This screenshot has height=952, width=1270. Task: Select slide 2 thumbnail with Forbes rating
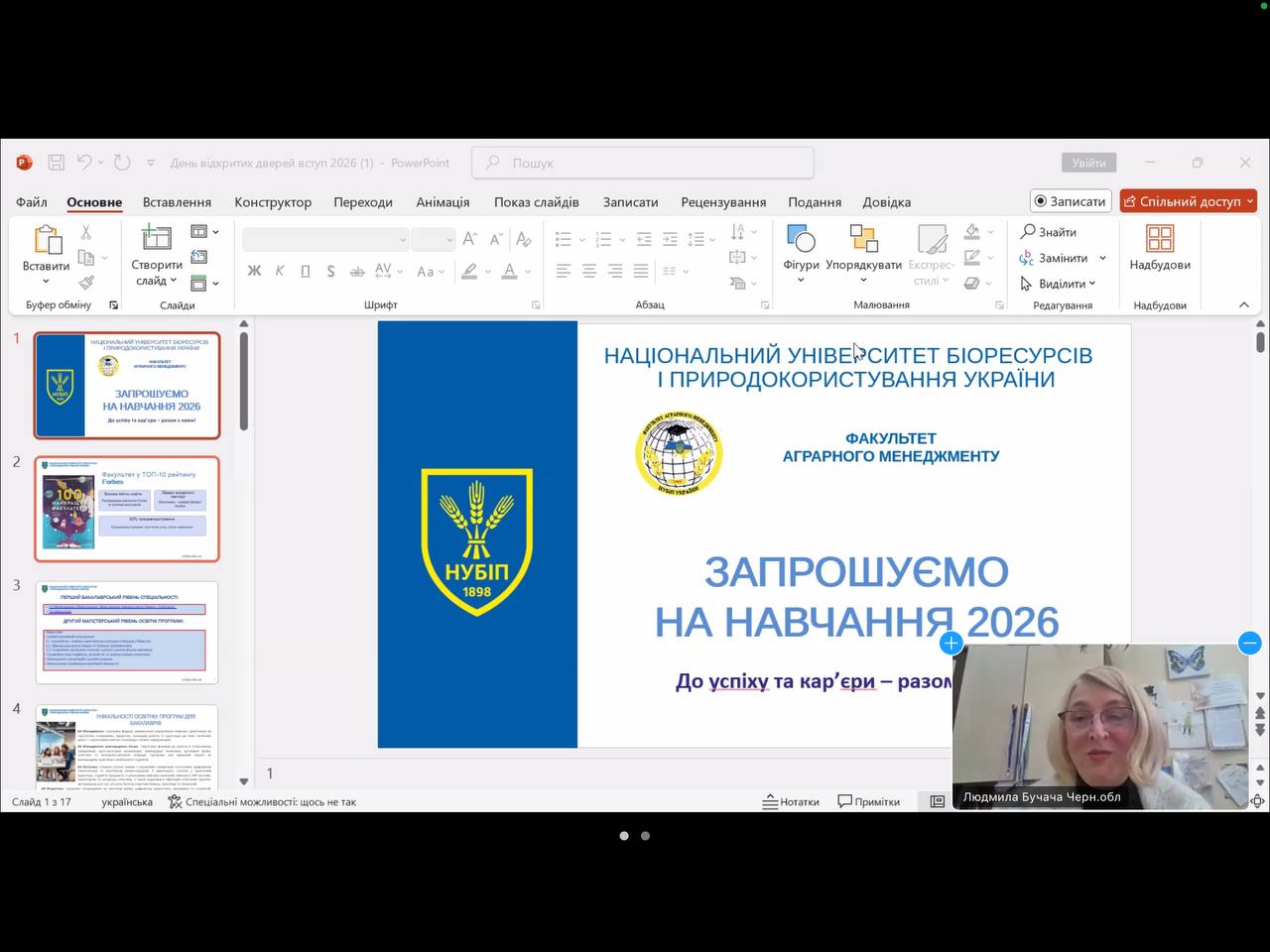click(127, 509)
